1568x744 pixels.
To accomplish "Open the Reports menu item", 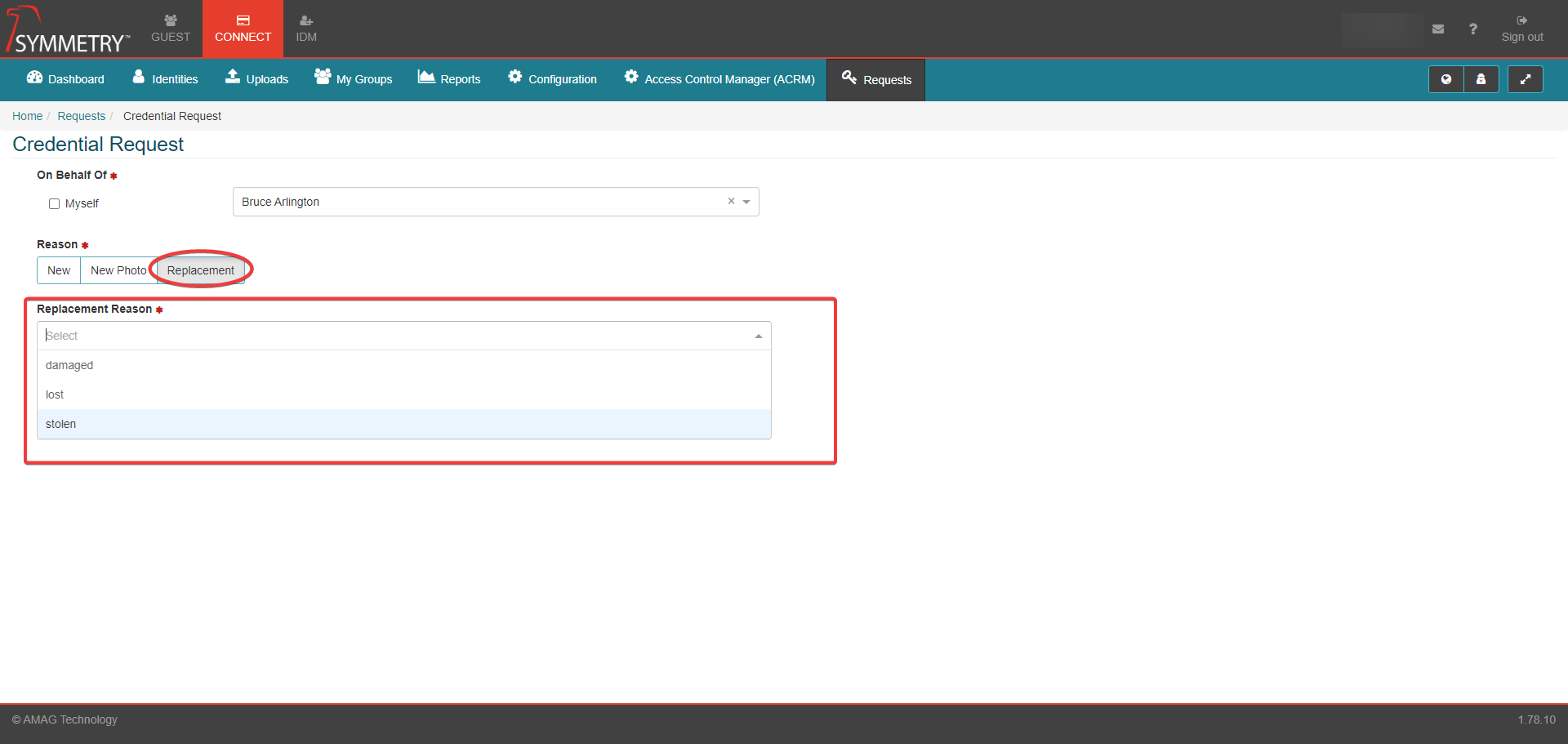I will 449,79.
